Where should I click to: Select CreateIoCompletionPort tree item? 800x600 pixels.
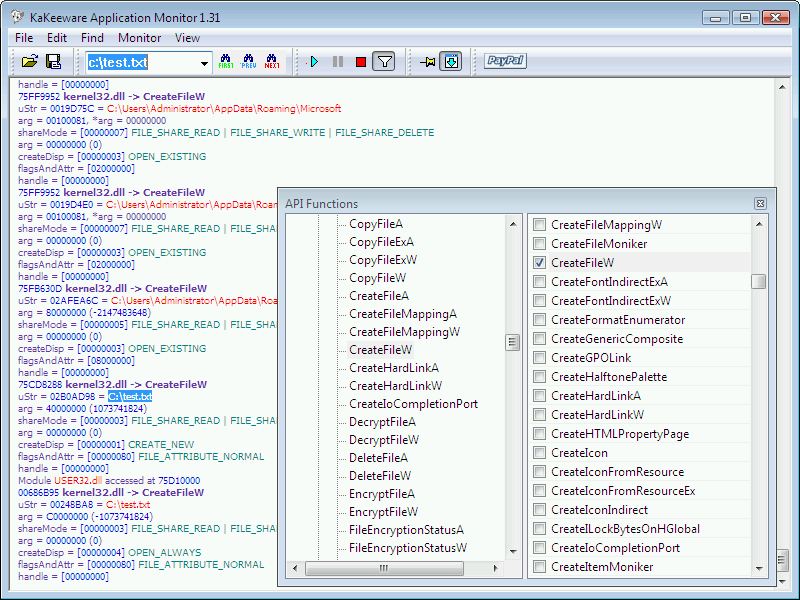[413, 404]
